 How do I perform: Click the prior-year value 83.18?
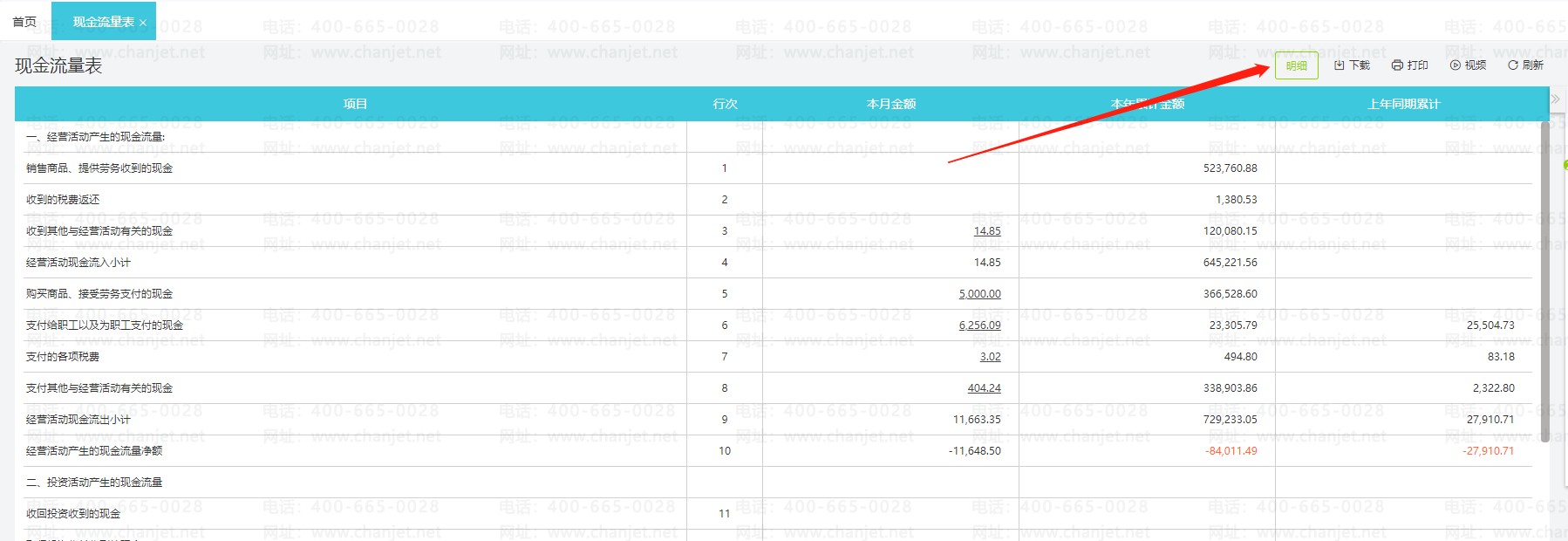[1501, 357]
